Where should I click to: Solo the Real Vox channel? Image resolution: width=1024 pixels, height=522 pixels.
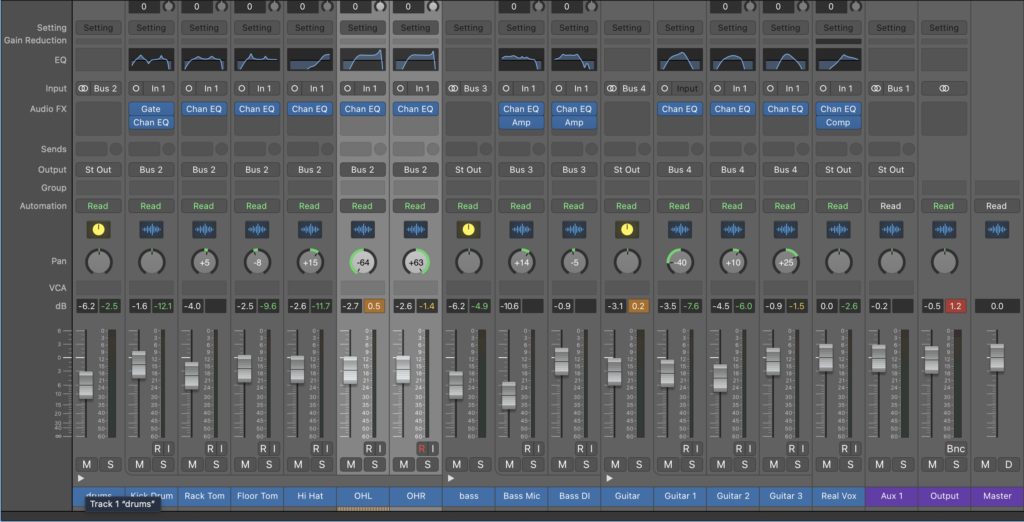click(x=850, y=465)
